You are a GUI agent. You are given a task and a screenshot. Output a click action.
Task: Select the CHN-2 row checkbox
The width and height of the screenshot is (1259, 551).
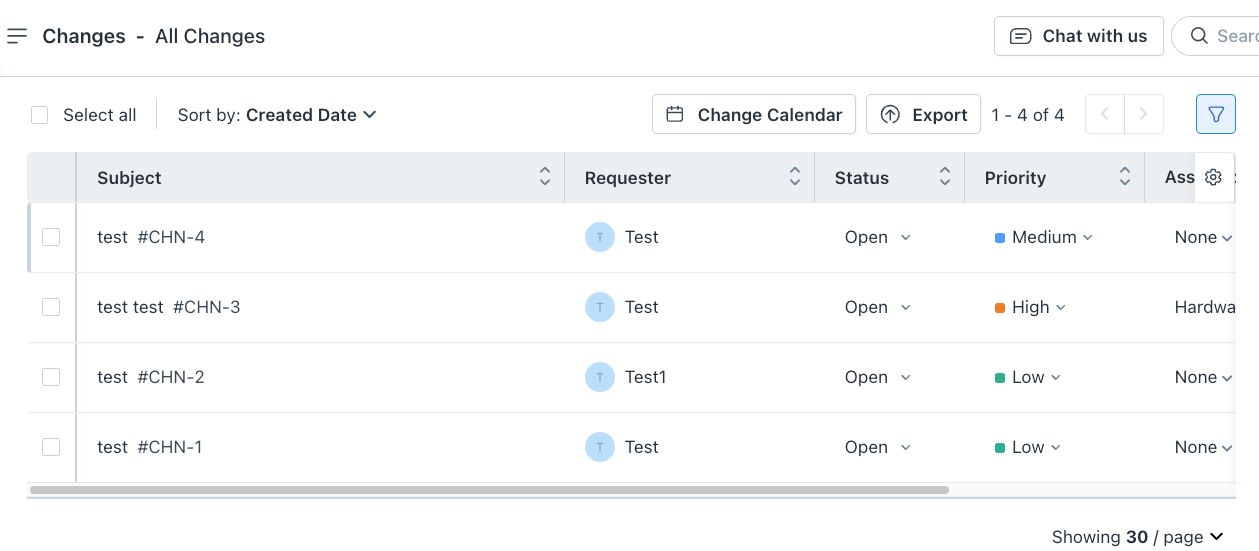[x=51, y=377]
